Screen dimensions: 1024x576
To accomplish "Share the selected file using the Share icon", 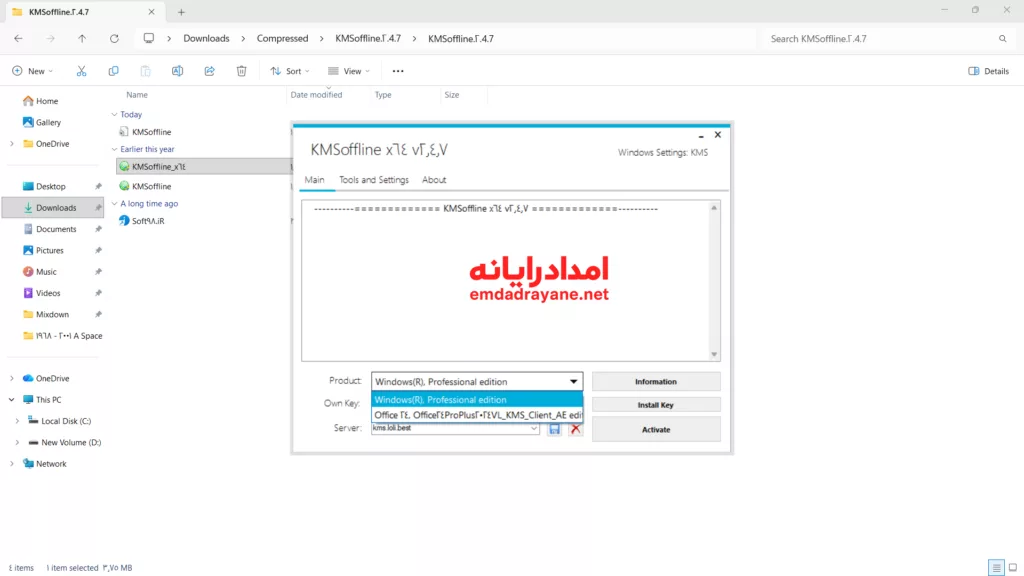I will (x=209, y=71).
